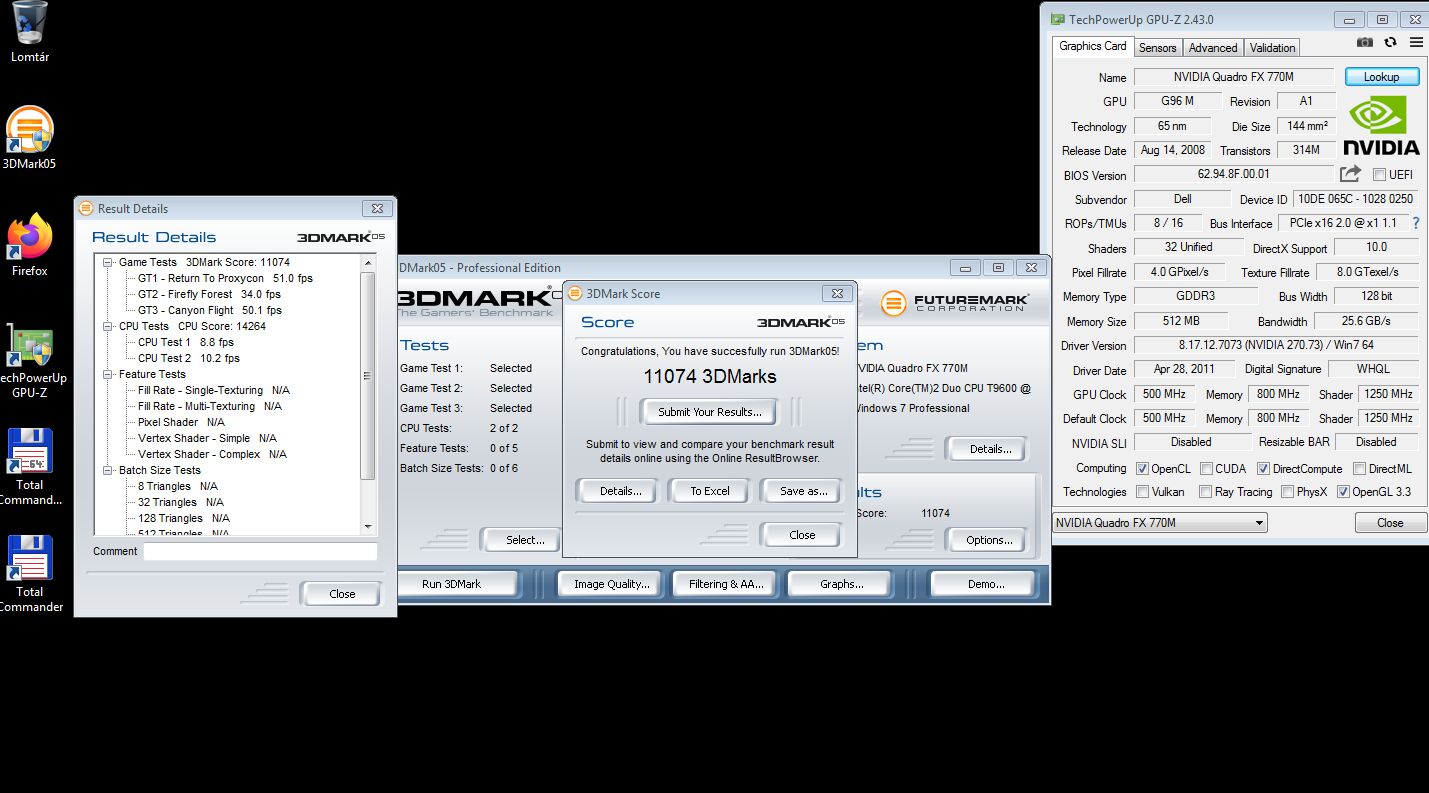The image size is (1429, 793).
Task: Click the GPU-Z refresh icon
Action: (1390, 42)
